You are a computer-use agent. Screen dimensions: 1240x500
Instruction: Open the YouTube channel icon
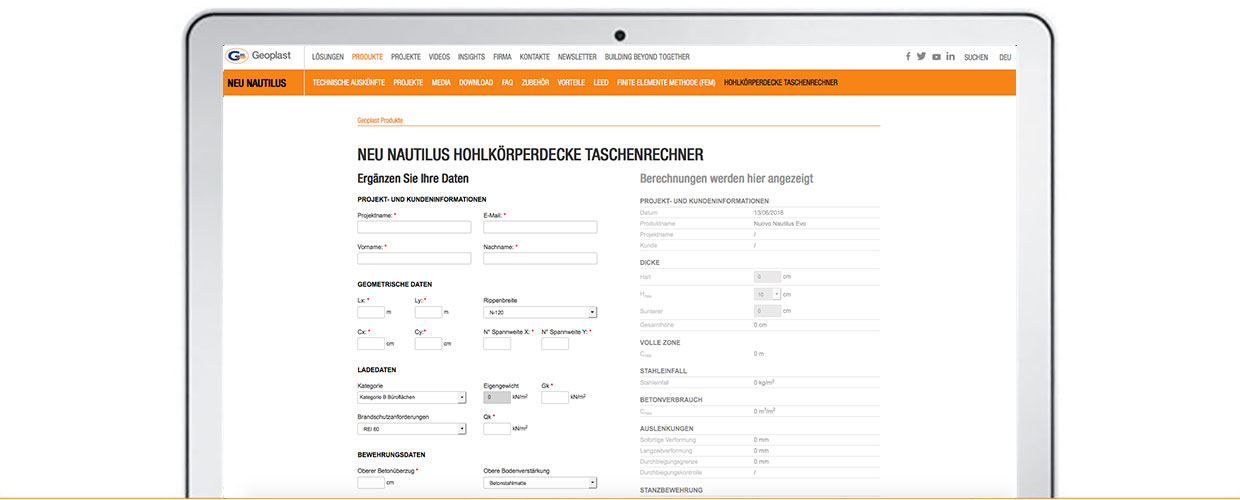936,57
